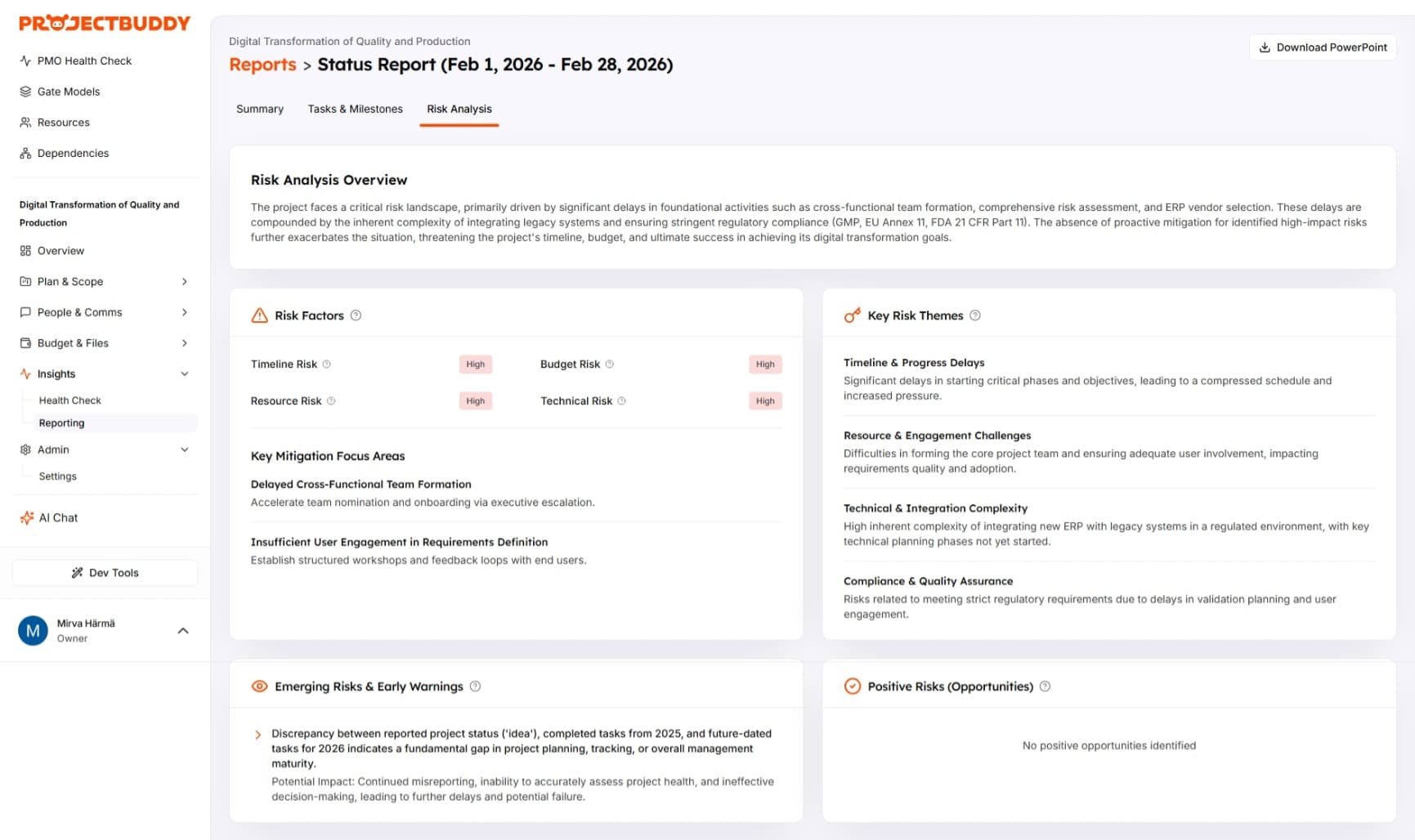
Task: Expand the Plan & Scope menu chevron
Action: [x=185, y=282]
